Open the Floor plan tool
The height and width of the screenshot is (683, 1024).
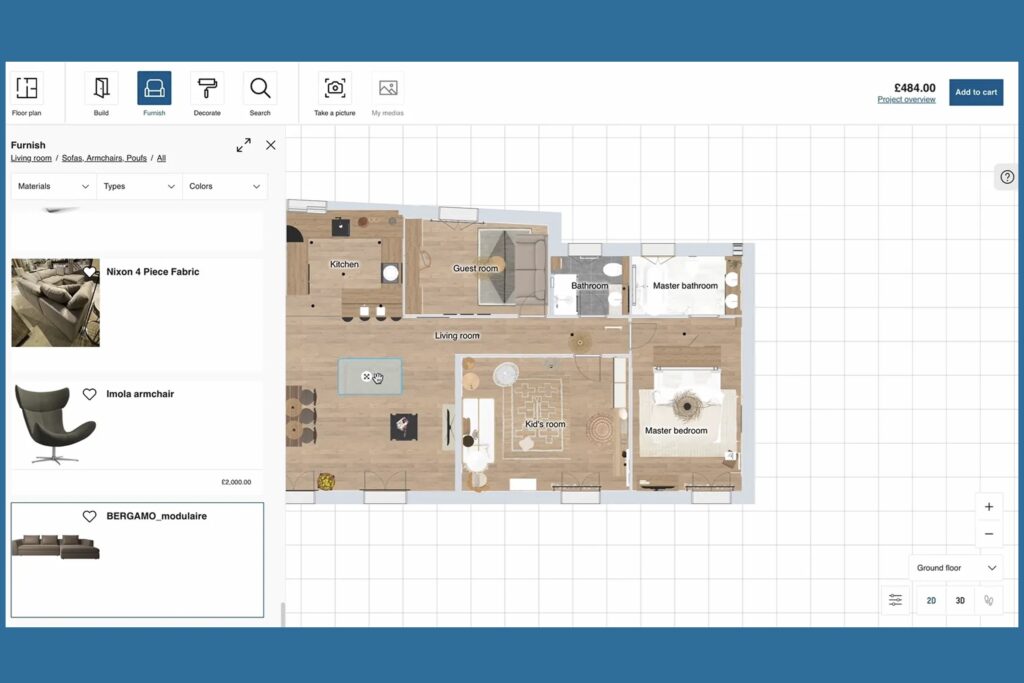click(27, 89)
